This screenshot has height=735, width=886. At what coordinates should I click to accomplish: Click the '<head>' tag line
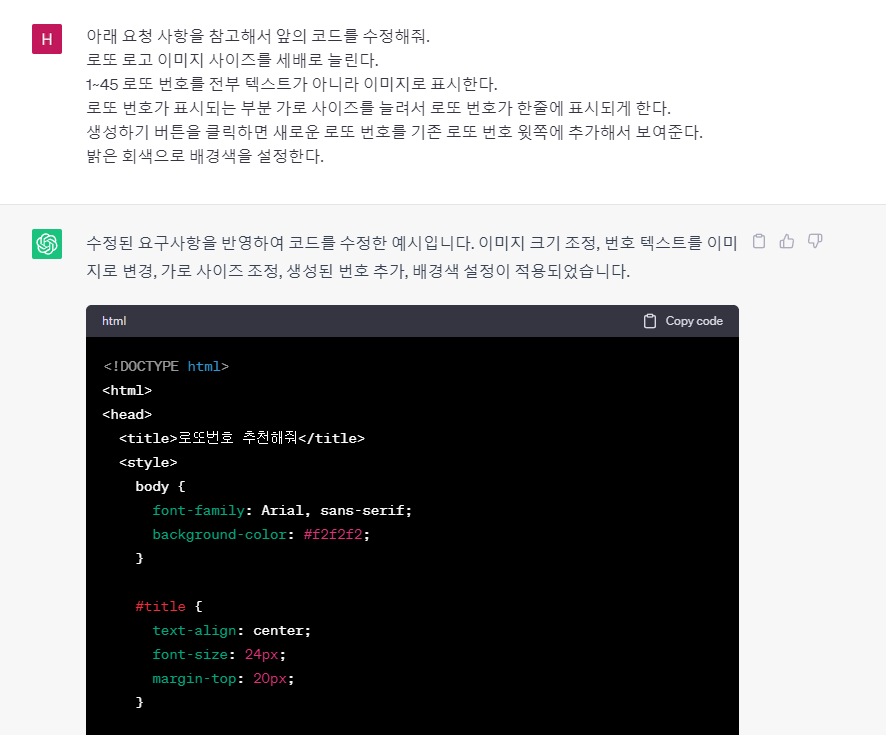click(x=127, y=414)
